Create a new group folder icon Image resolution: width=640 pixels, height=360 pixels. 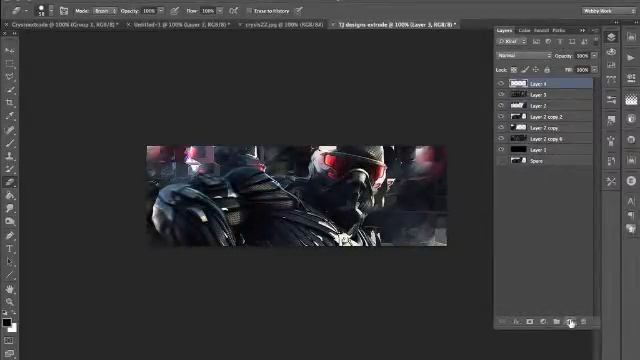(556, 322)
